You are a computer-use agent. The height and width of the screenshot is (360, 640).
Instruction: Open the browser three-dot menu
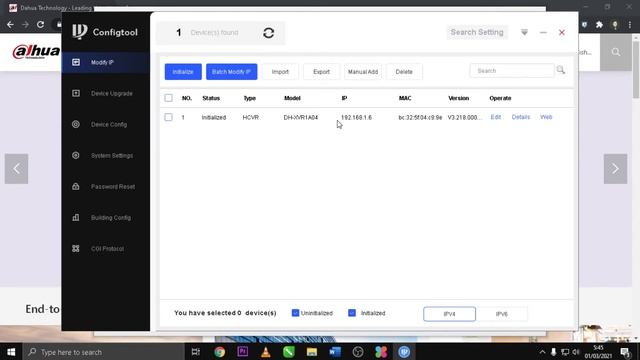pos(630,25)
